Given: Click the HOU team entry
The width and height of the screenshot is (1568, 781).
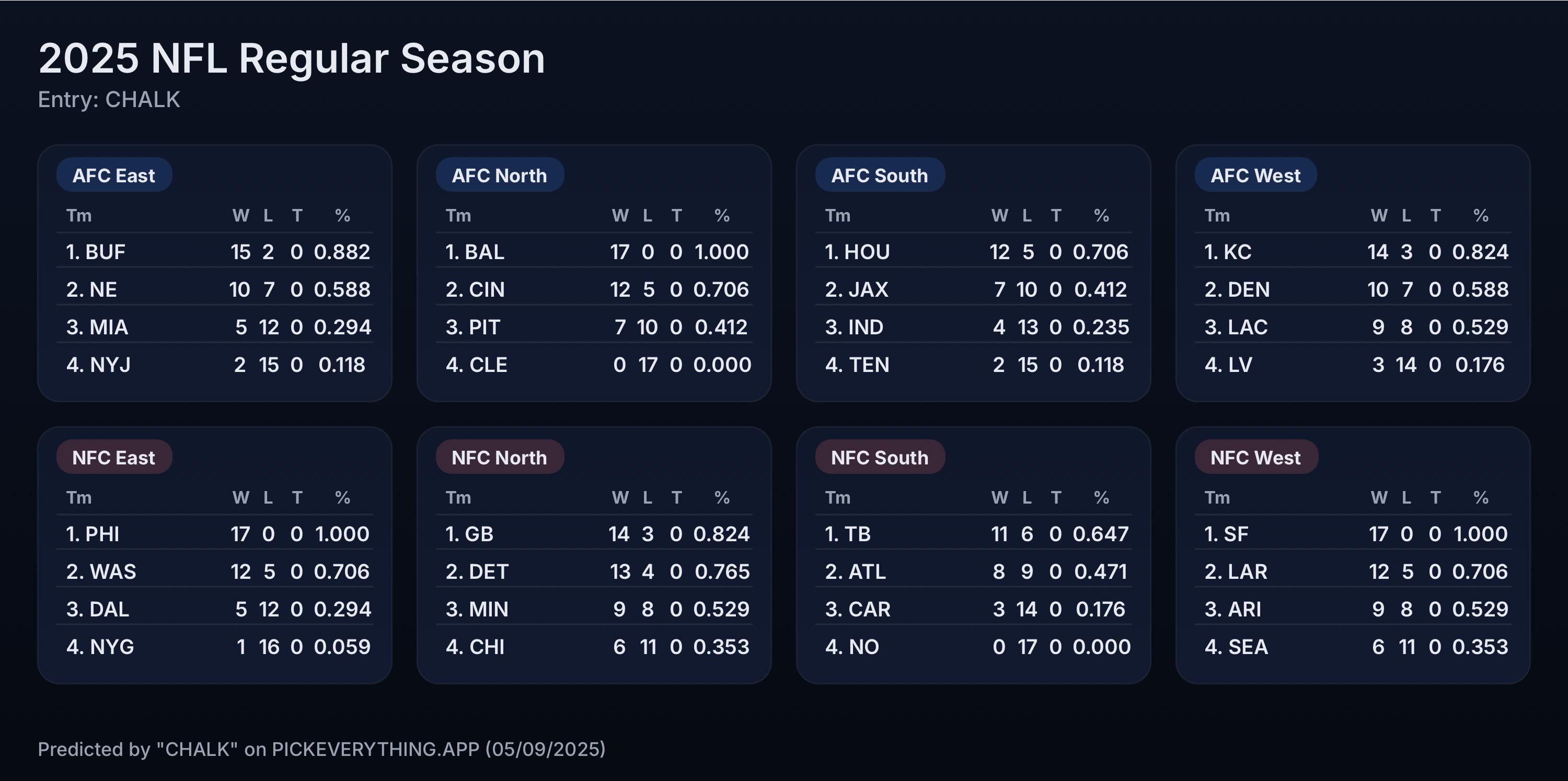Looking at the screenshot, I should (x=973, y=252).
